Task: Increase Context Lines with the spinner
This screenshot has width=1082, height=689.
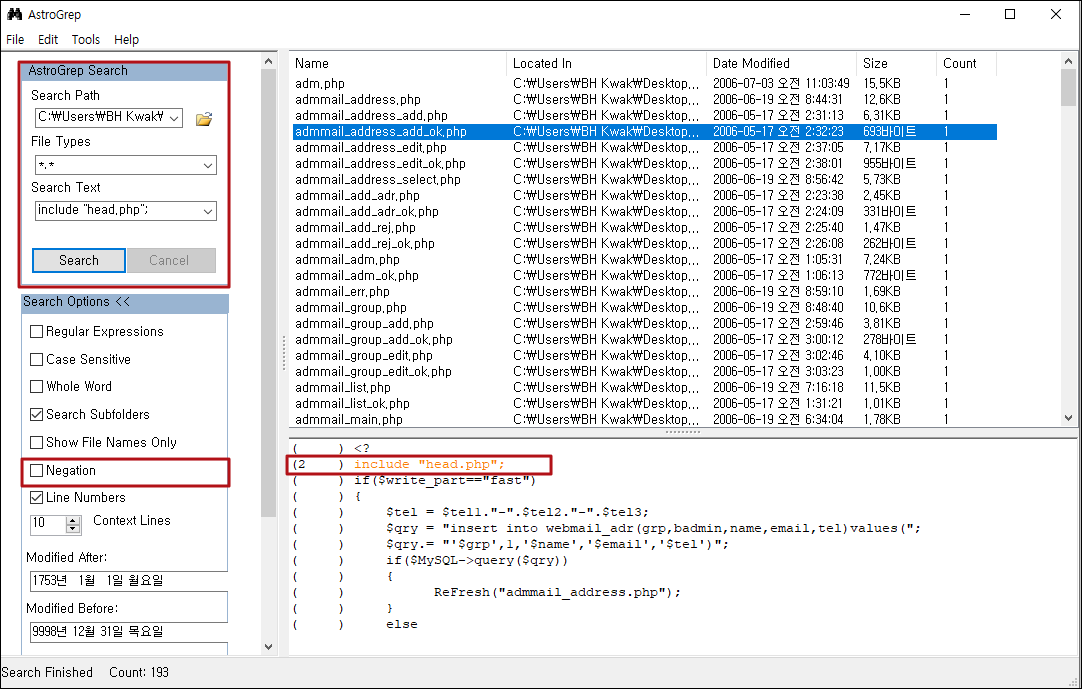Action: click(73, 521)
